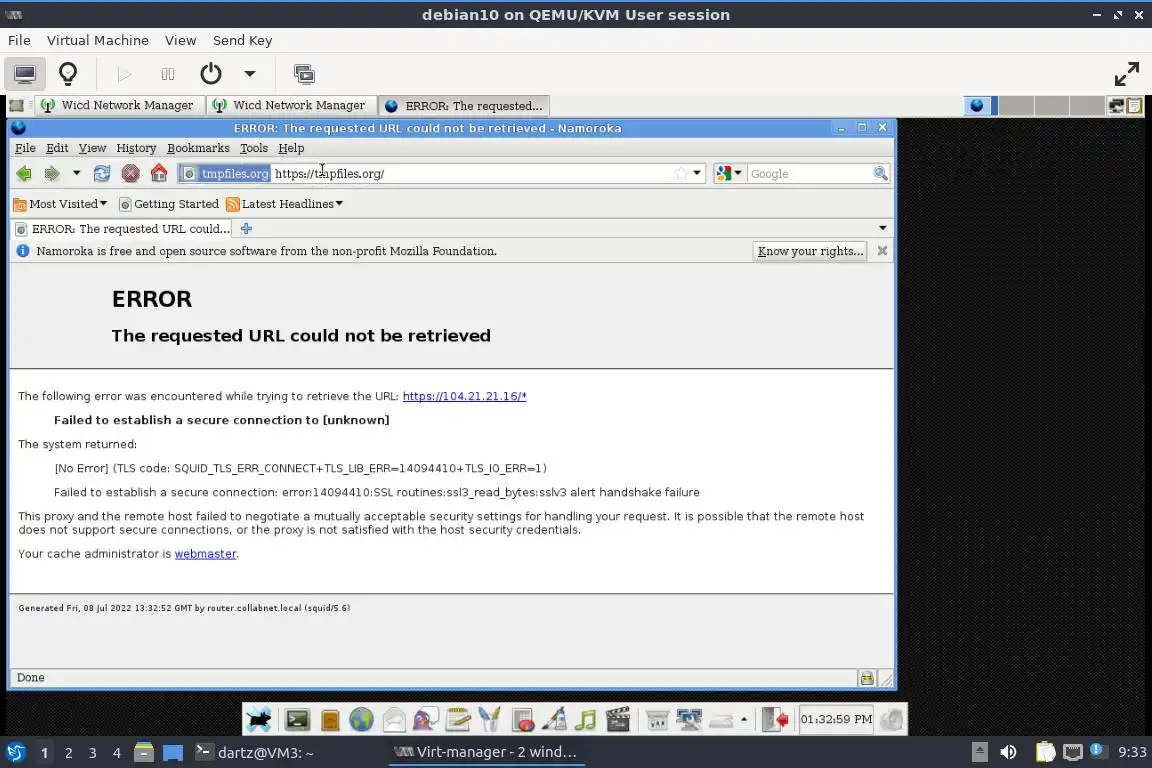Show the graphical console view in virt-manager
The width and height of the screenshot is (1152, 768).
coord(24,73)
